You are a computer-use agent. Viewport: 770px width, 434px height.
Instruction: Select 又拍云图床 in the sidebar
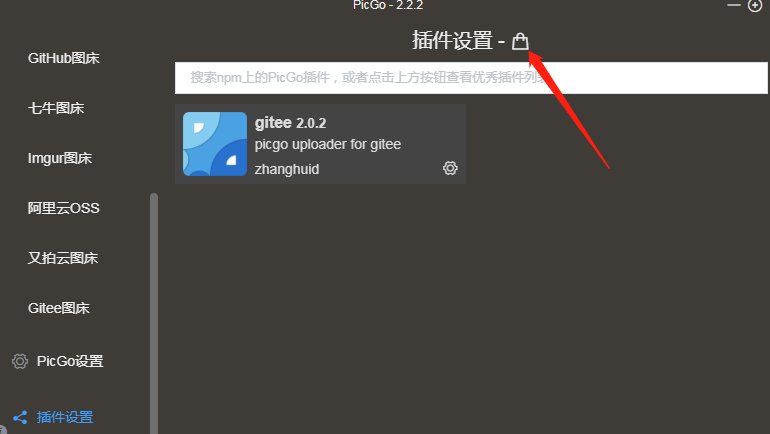[63, 258]
